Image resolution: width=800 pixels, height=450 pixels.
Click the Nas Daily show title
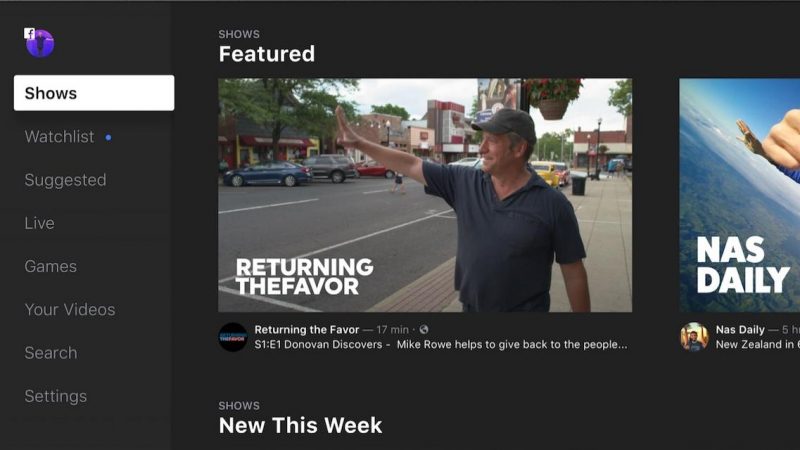click(740, 330)
